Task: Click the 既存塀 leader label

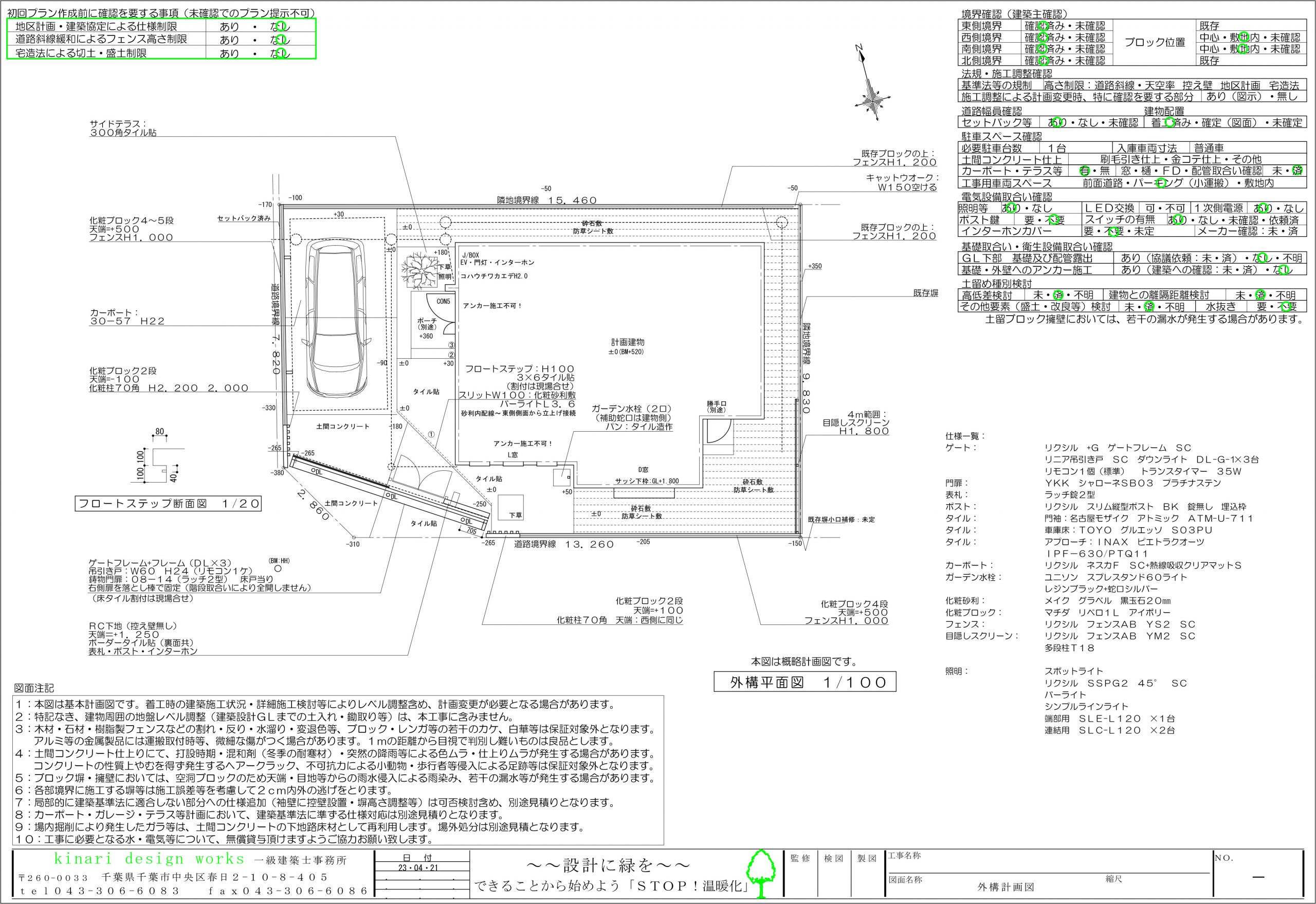Action: 926,293
